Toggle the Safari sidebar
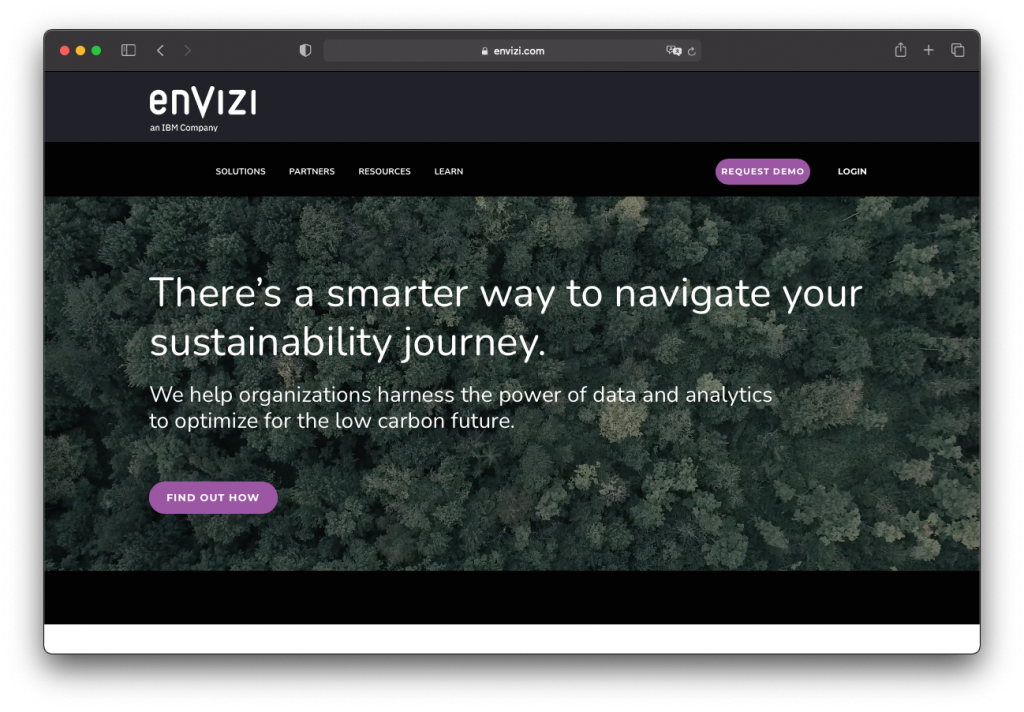Image resolution: width=1024 pixels, height=712 pixels. pyautogui.click(x=128, y=49)
